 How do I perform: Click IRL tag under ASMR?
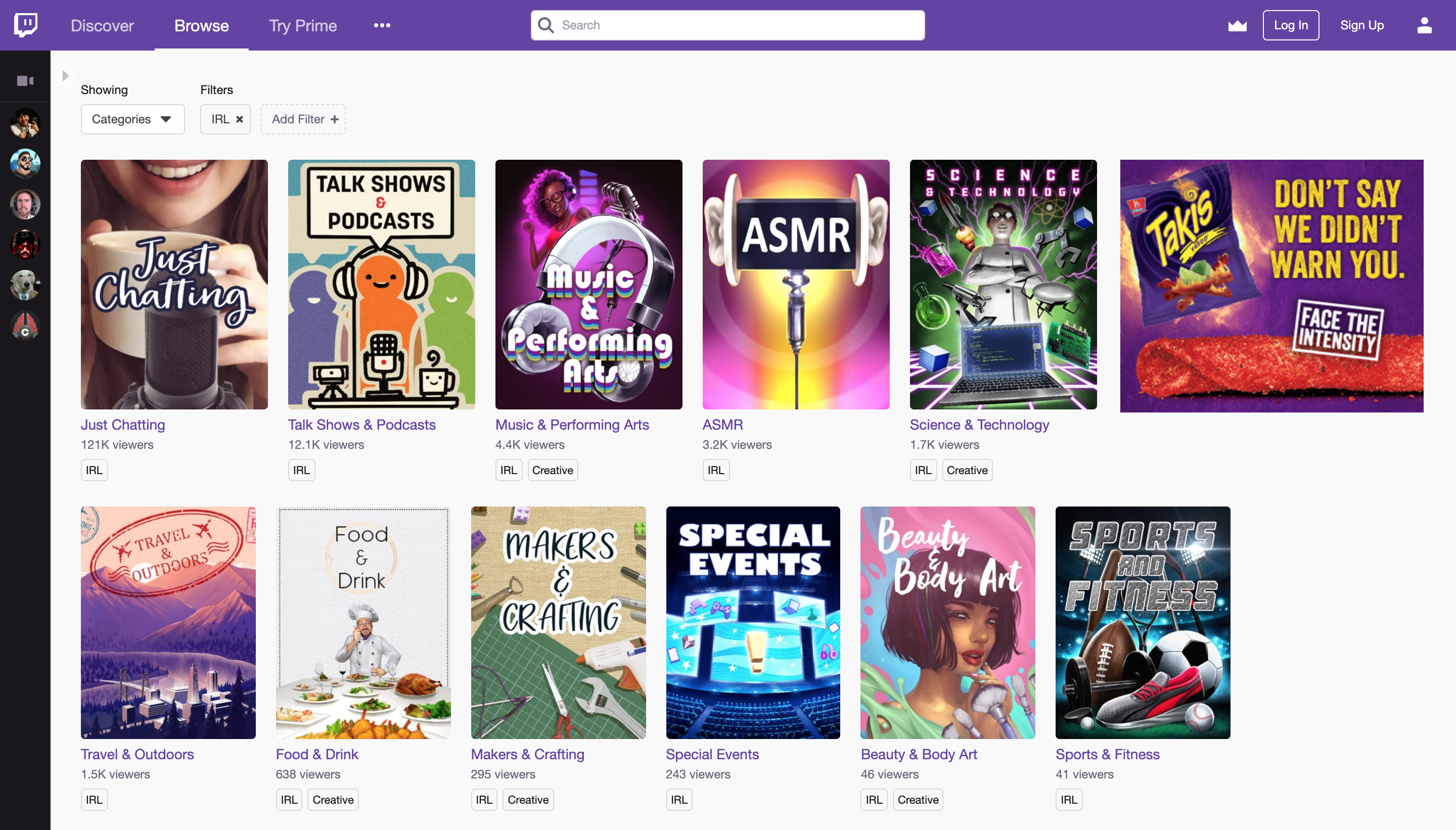(716, 470)
